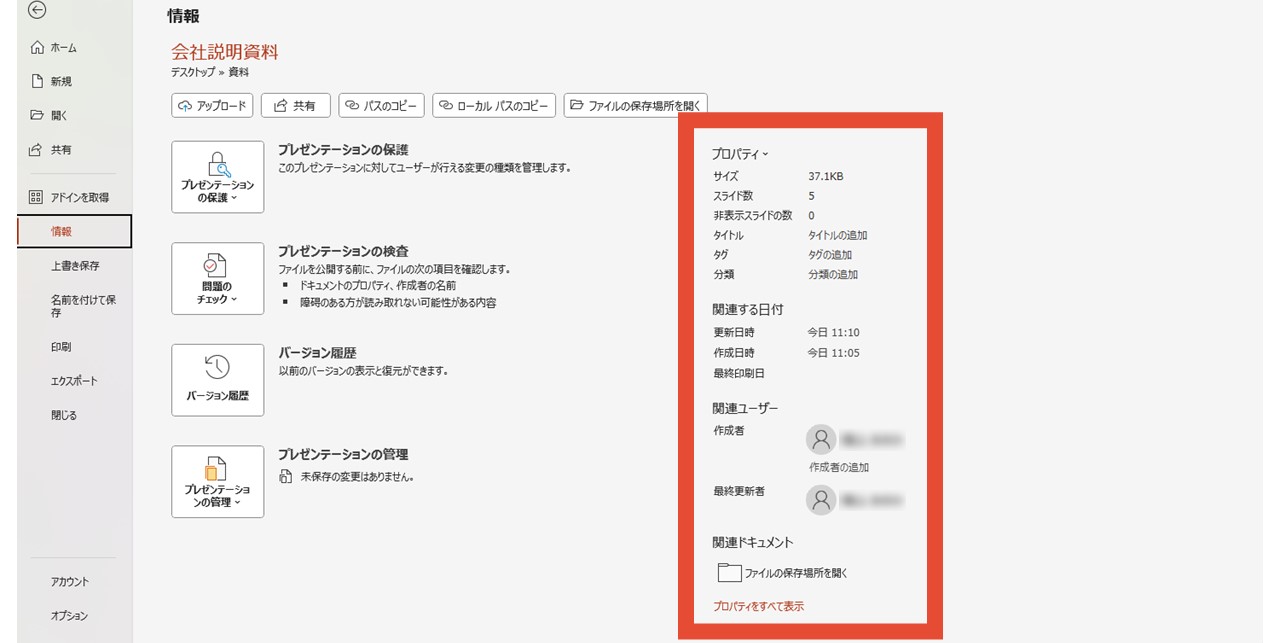Open the 問題のチェック dropdown button
This screenshot has width=1280, height=643.
click(x=218, y=278)
